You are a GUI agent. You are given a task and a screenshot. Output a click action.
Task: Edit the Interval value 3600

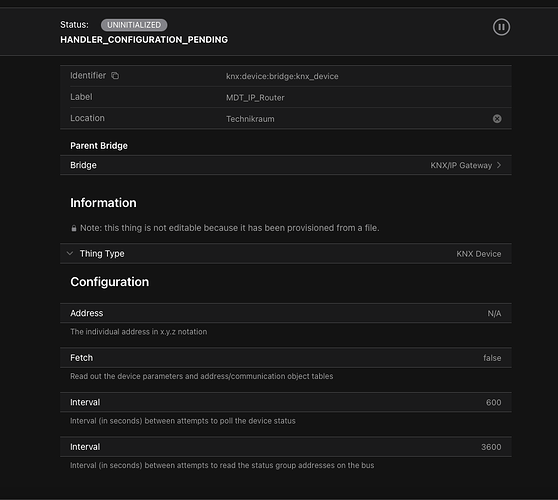click(491, 447)
